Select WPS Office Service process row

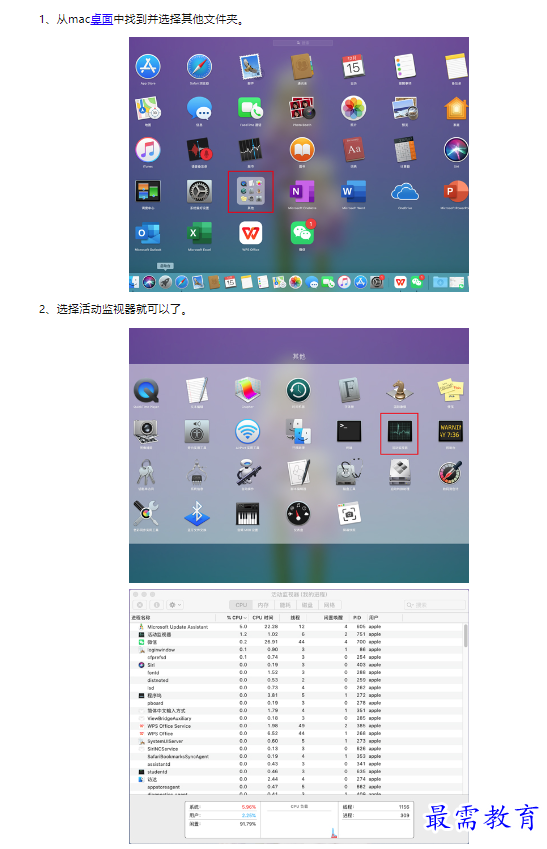point(297,726)
